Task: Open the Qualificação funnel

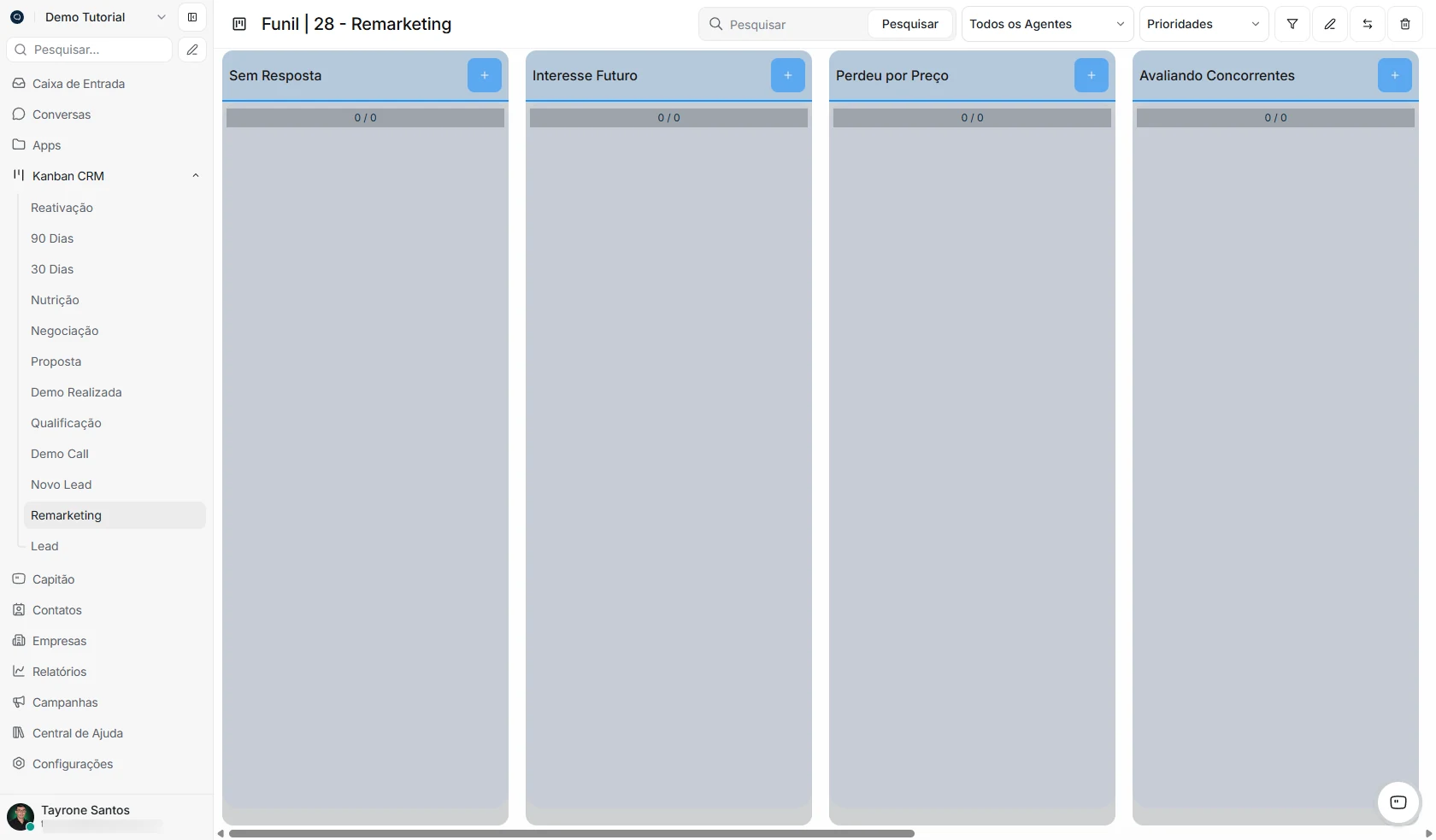Action: (115, 423)
